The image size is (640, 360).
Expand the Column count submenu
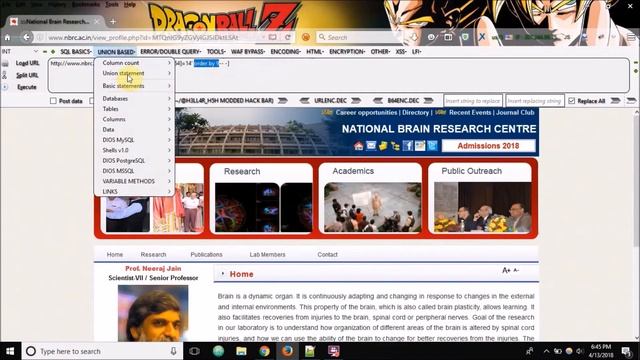point(135,63)
